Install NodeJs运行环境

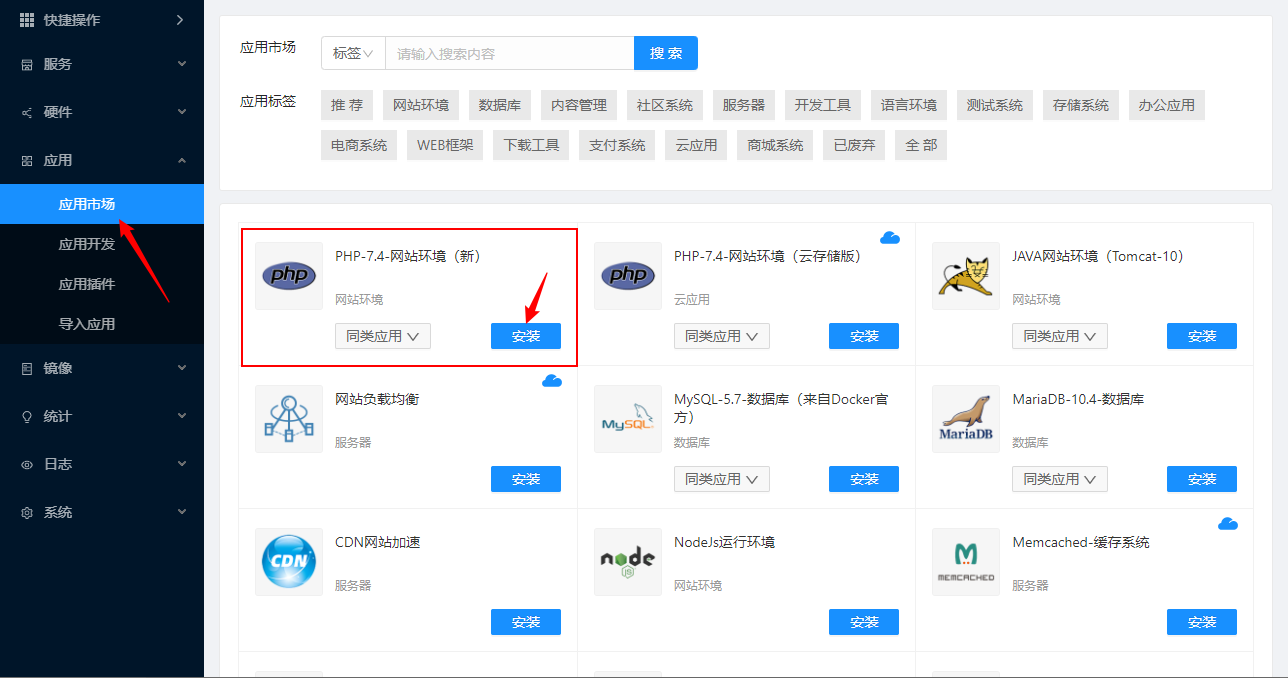864,622
